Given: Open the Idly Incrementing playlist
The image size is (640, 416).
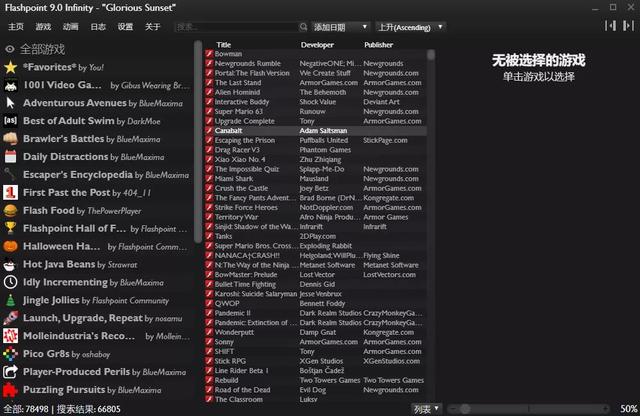Looking at the screenshot, I should pos(96,283).
